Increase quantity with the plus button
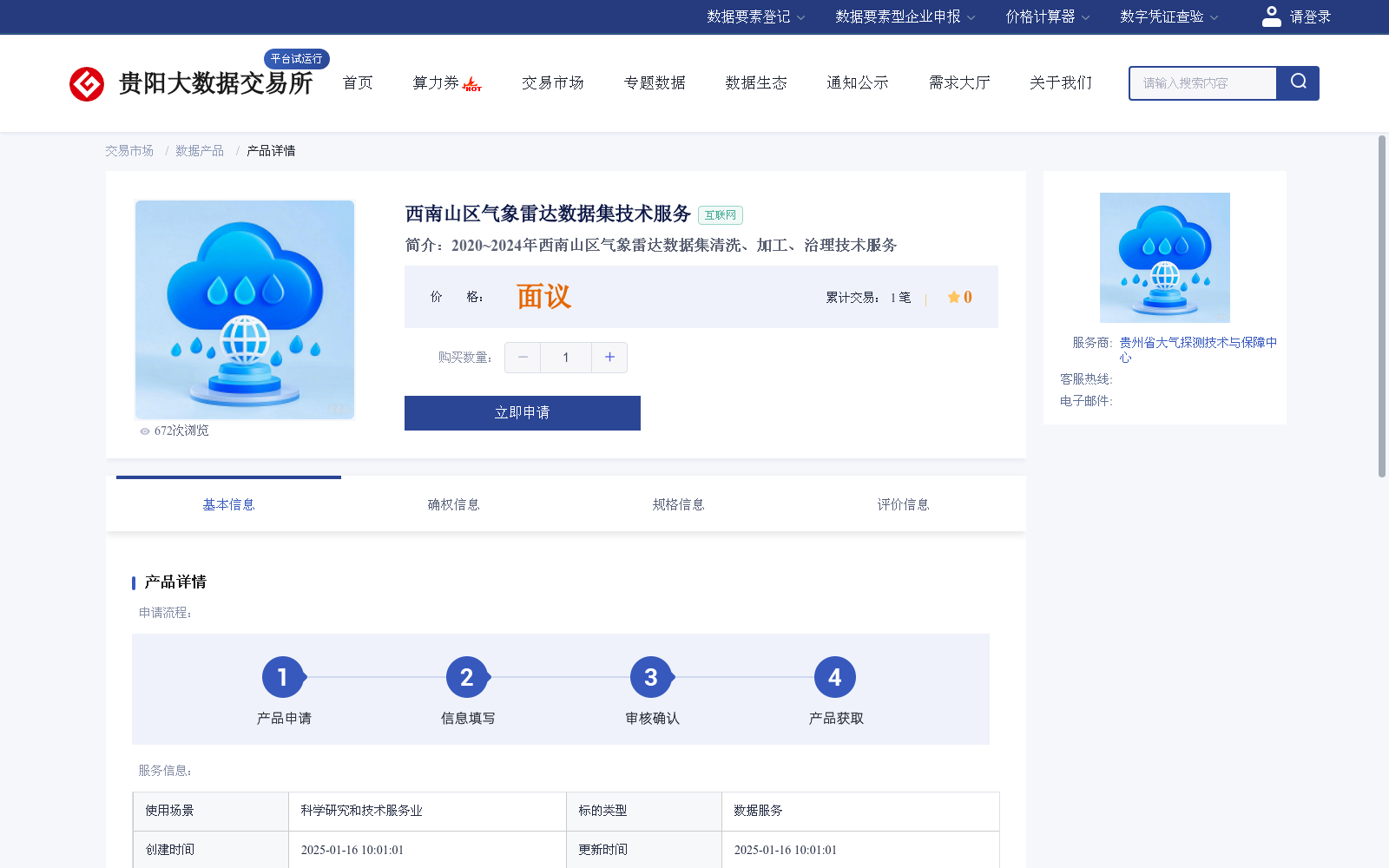The width and height of the screenshot is (1389, 868). 609,358
